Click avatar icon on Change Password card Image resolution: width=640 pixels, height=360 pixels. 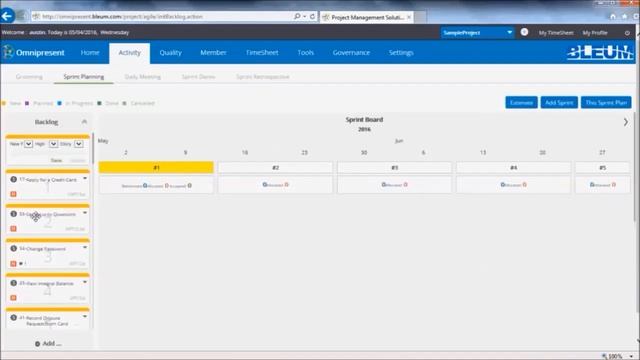pyautogui.click(x=13, y=249)
